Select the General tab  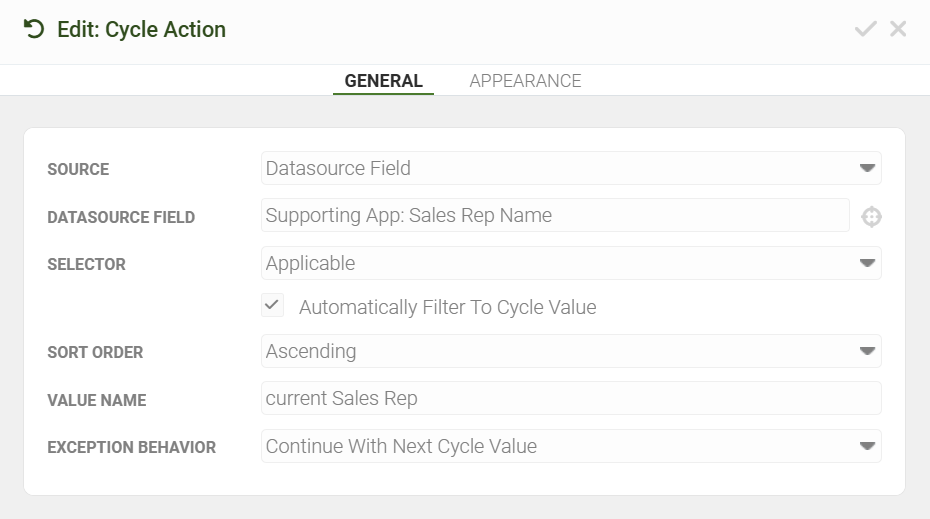click(x=383, y=81)
